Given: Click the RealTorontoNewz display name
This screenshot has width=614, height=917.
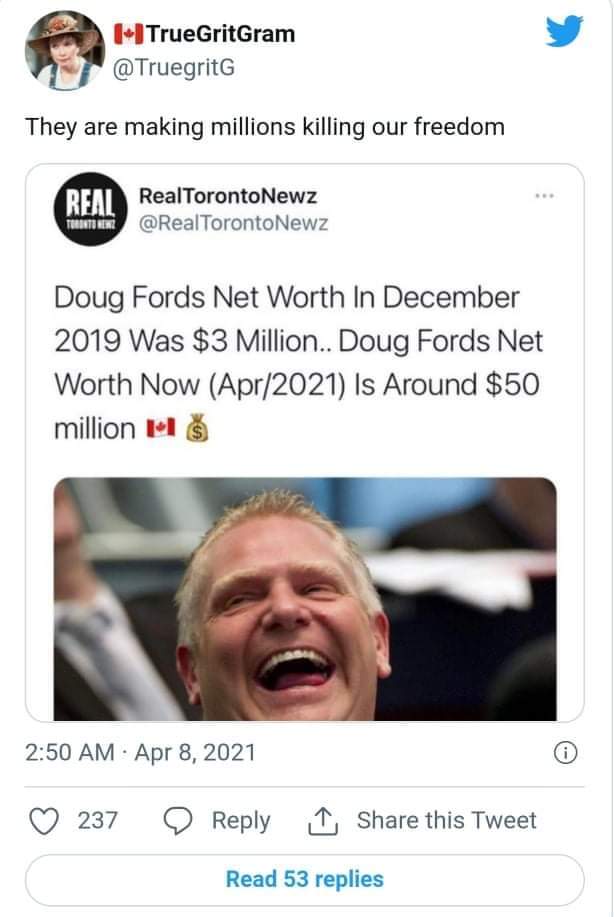Looking at the screenshot, I should pyautogui.click(x=228, y=195).
